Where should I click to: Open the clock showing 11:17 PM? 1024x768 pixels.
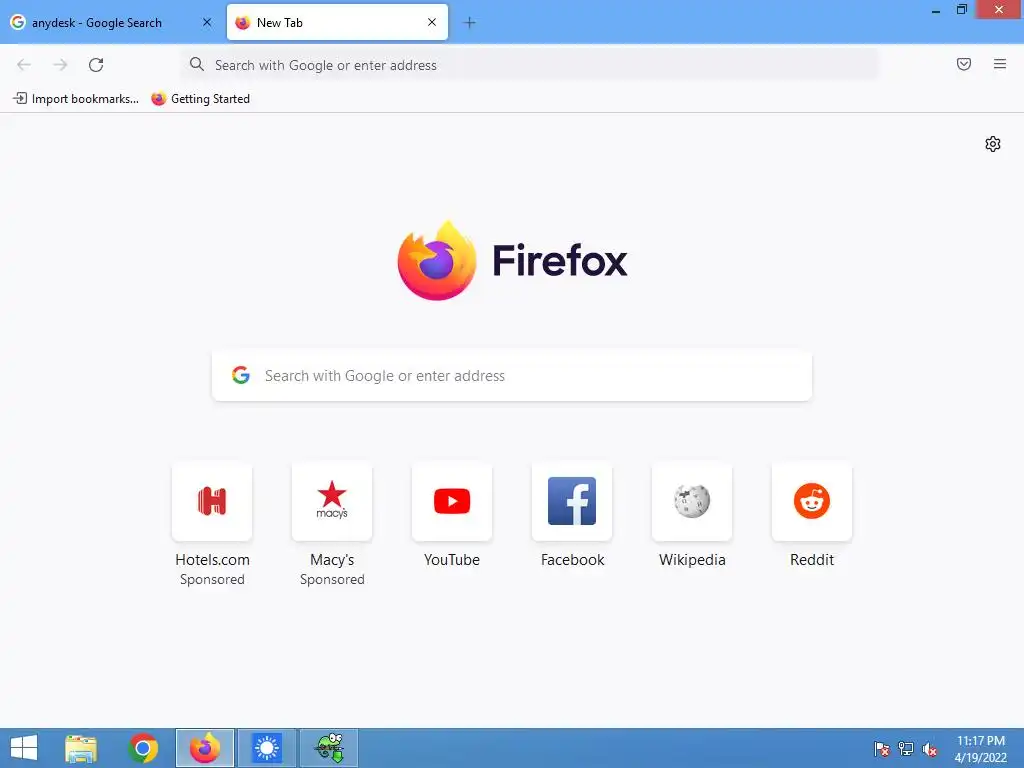click(x=980, y=749)
